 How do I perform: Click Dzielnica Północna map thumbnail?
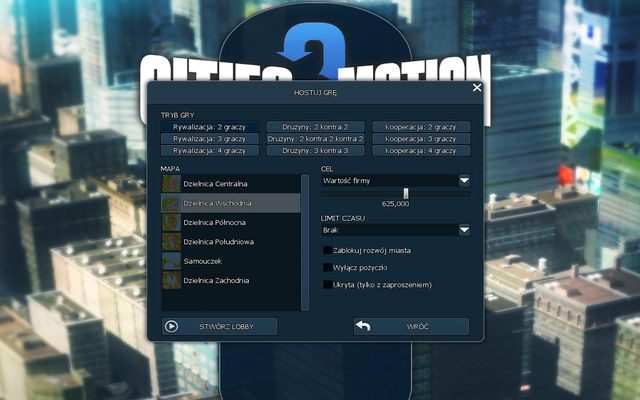pyautogui.click(x=171, y=222)
